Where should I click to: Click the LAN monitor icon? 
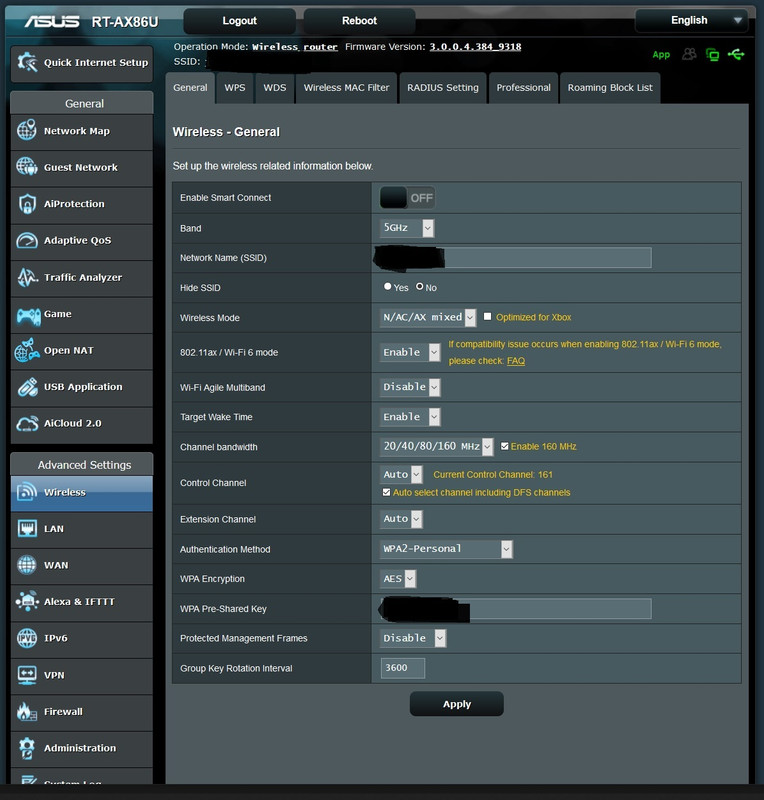pyautogui.click(x=27, y=529)
